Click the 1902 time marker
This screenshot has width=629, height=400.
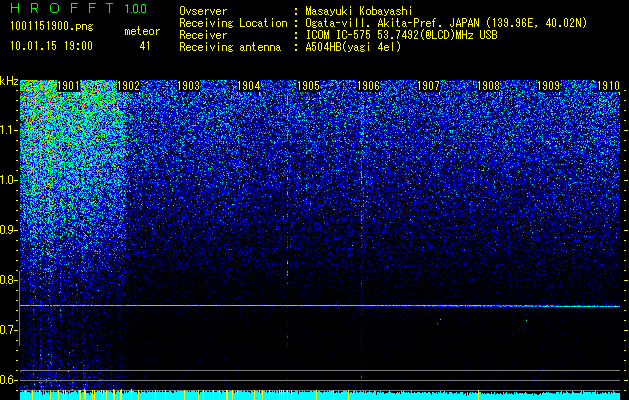click(128, 86)
